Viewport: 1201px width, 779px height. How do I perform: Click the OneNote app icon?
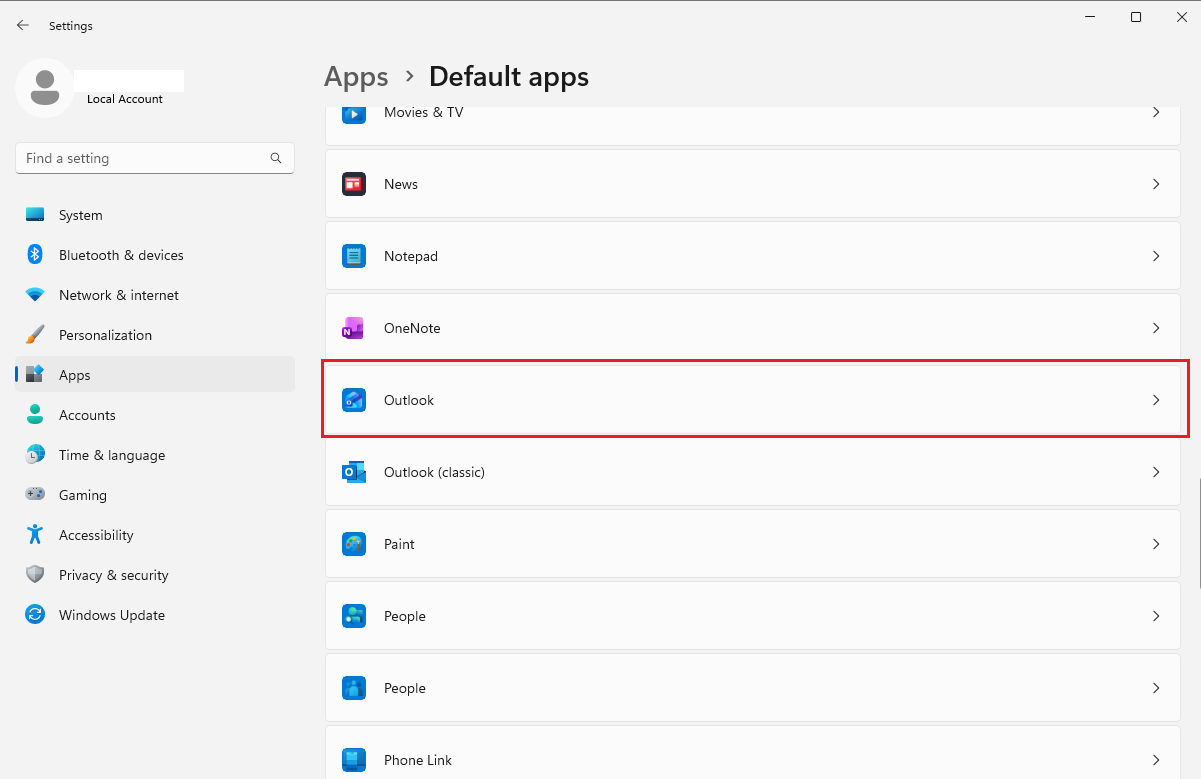(354, 328)
